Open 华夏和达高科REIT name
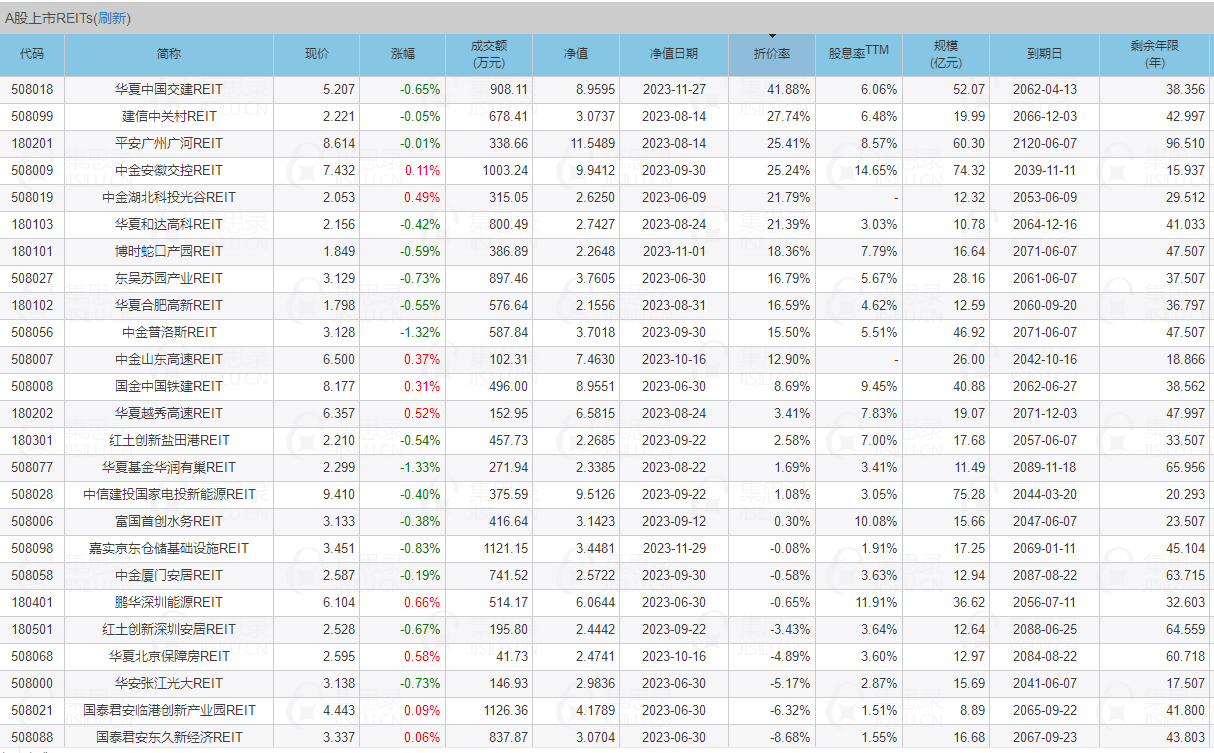Screen dimensions: 1214x753 (x=169, y=224)
